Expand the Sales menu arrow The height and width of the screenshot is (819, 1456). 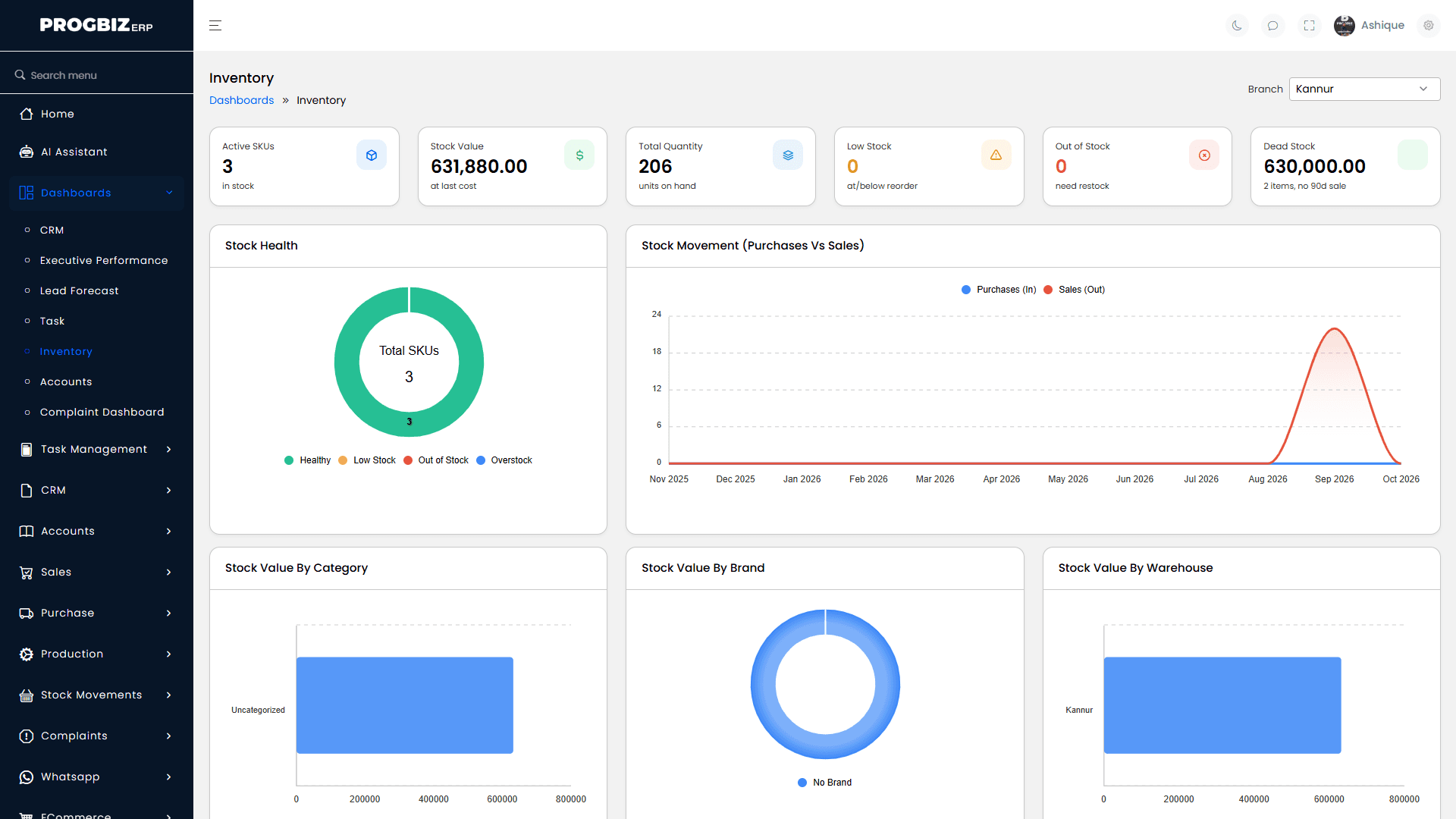[x=168, y=573]
